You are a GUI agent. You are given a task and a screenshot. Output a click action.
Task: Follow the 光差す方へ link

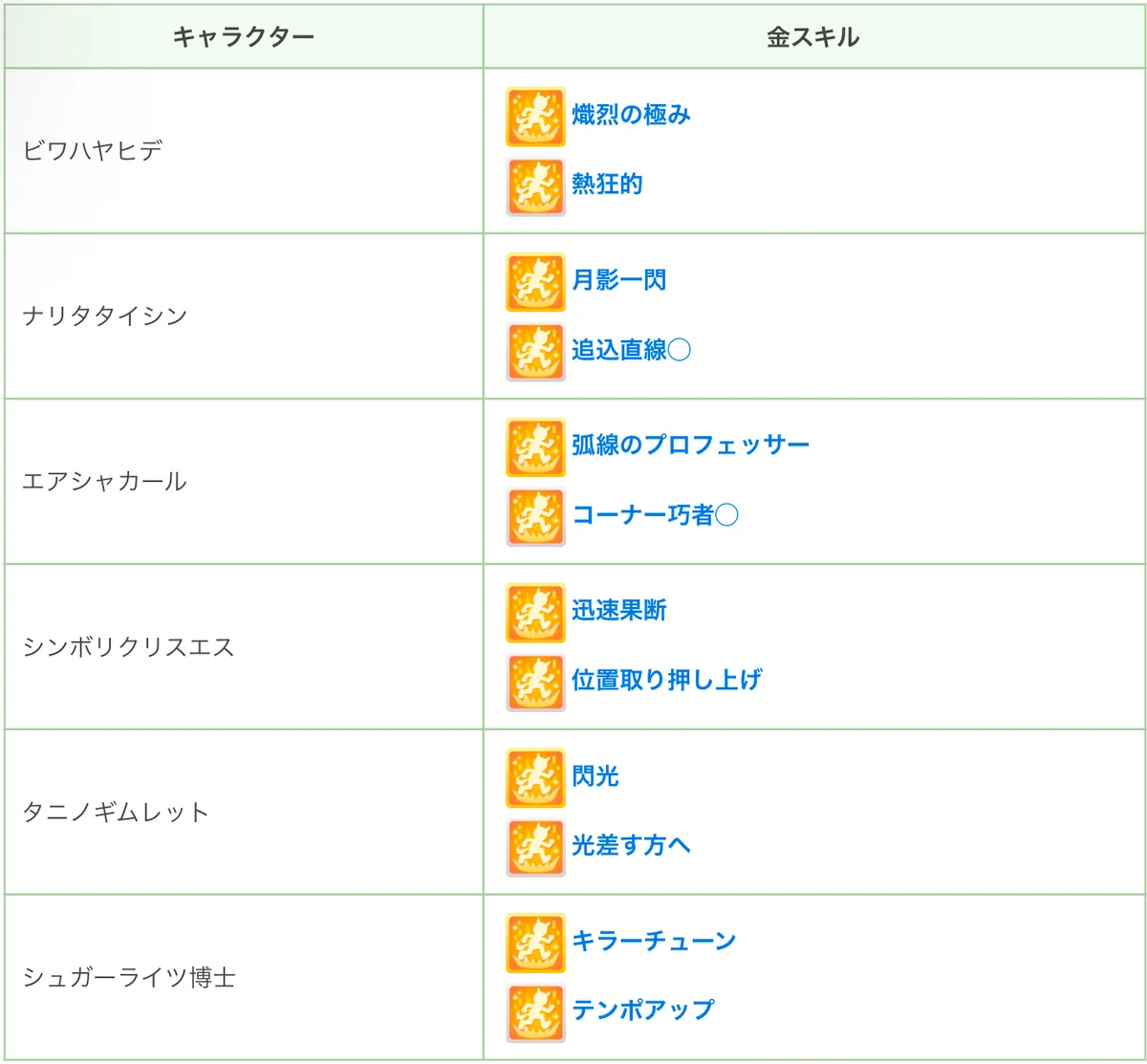(x=631, y=846)
